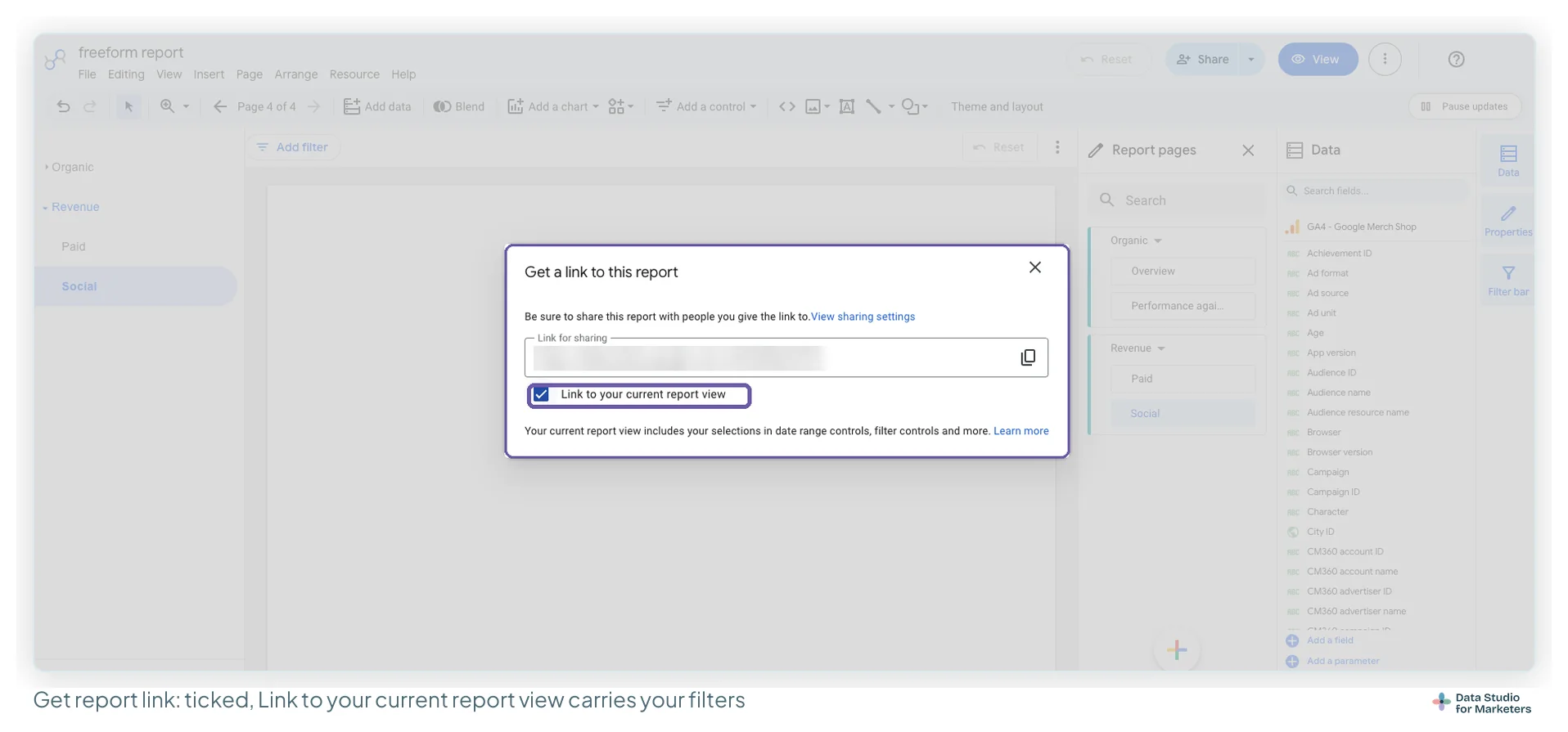Close the Report pages panel
The height and width of the screenshot is (732, 1568).
(x=1248, y=150)
